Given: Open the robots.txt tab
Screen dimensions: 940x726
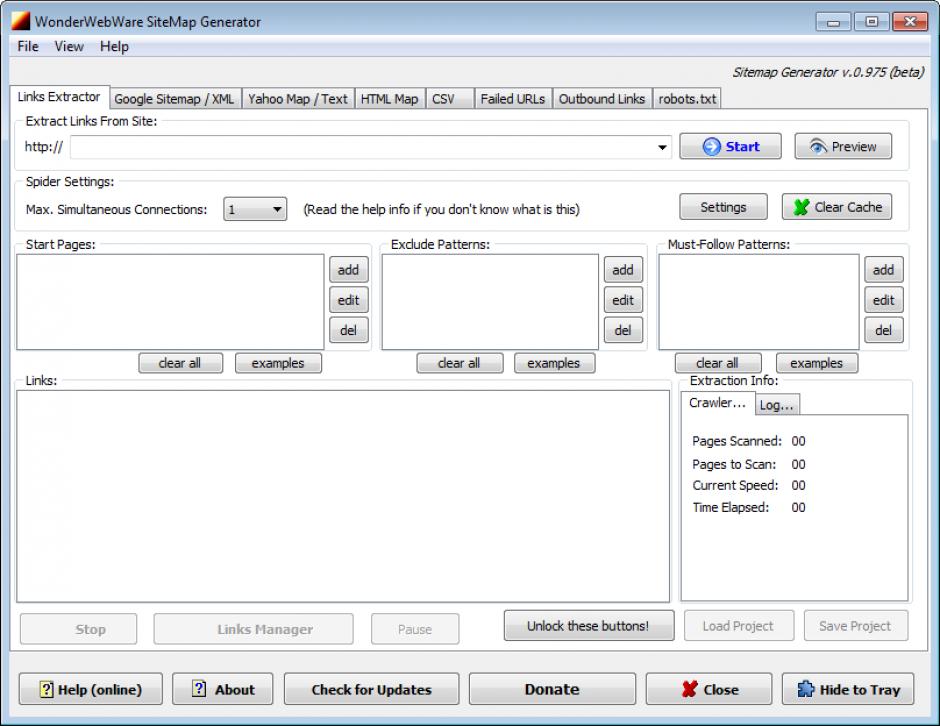Looking at the screenshot, I should pos(687,99).
